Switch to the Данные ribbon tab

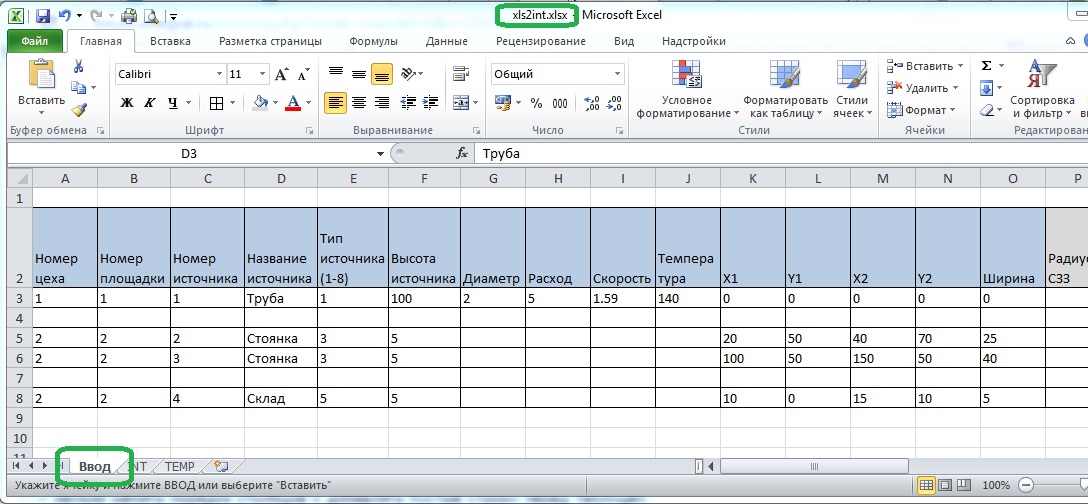pos(447,41)
